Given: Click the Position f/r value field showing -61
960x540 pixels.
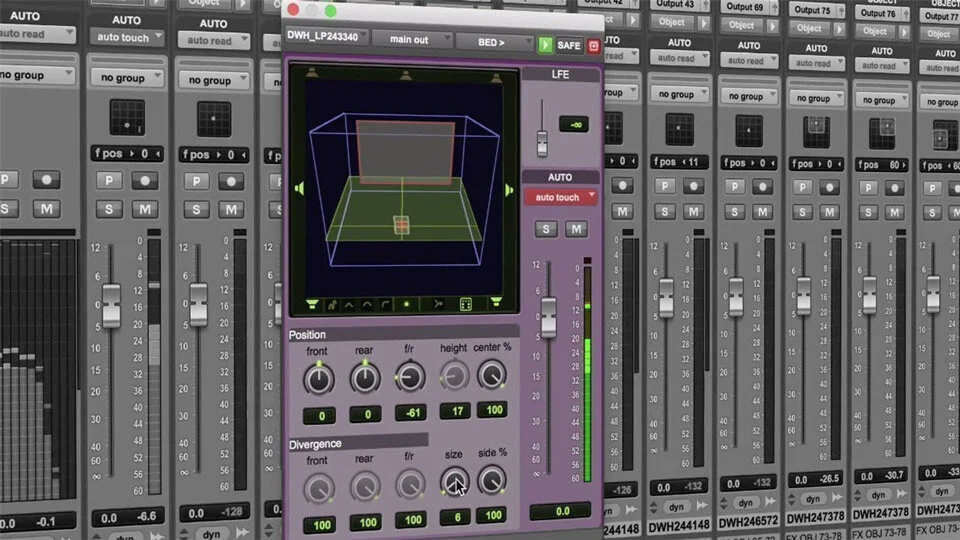Looking at the screenshot, I should [411, 413].
